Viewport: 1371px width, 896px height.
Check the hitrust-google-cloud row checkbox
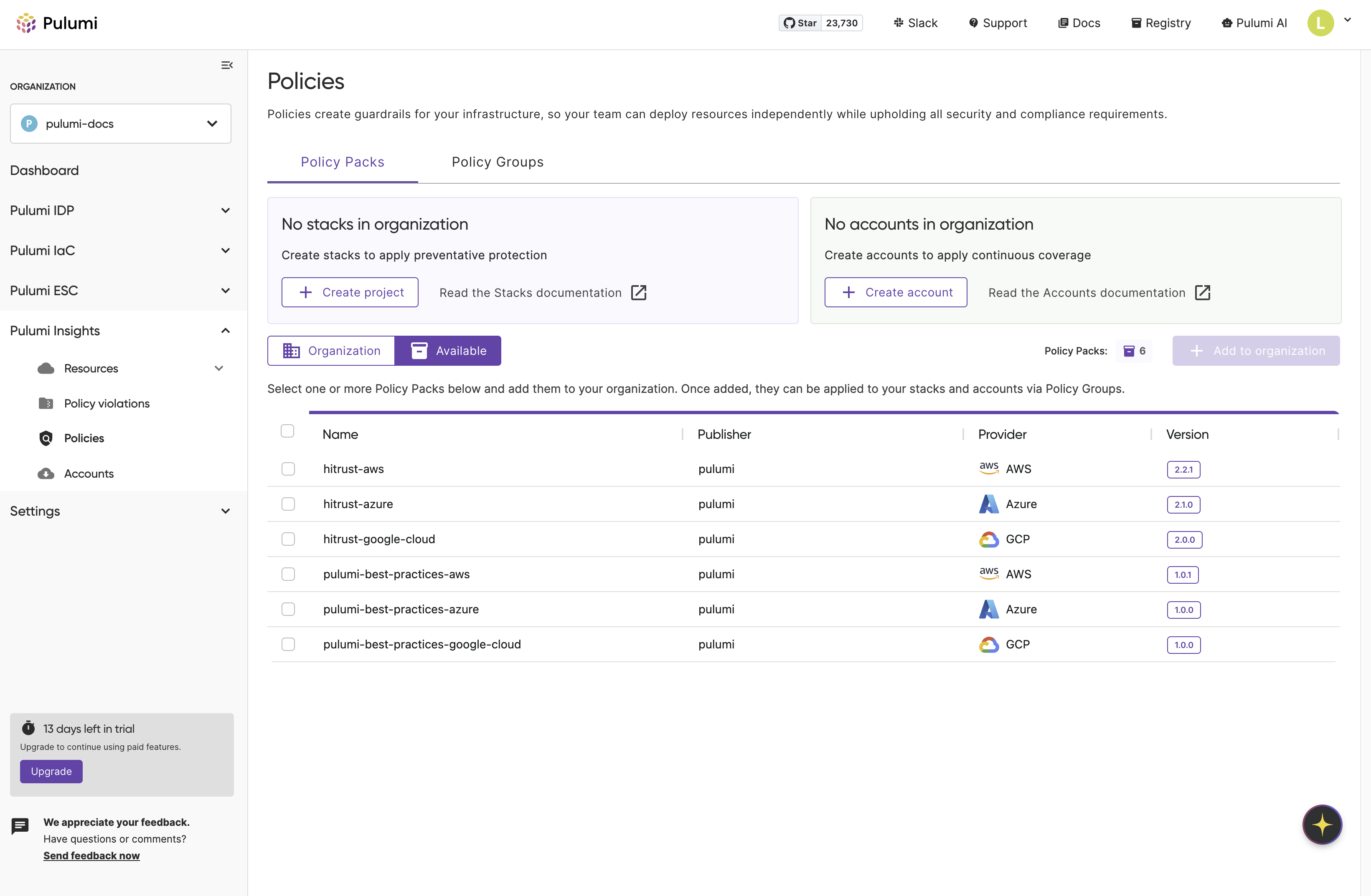(x=288, y=539)
